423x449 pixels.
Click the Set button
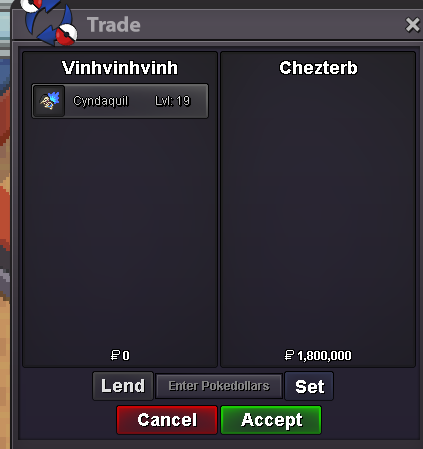click(309, 386)
